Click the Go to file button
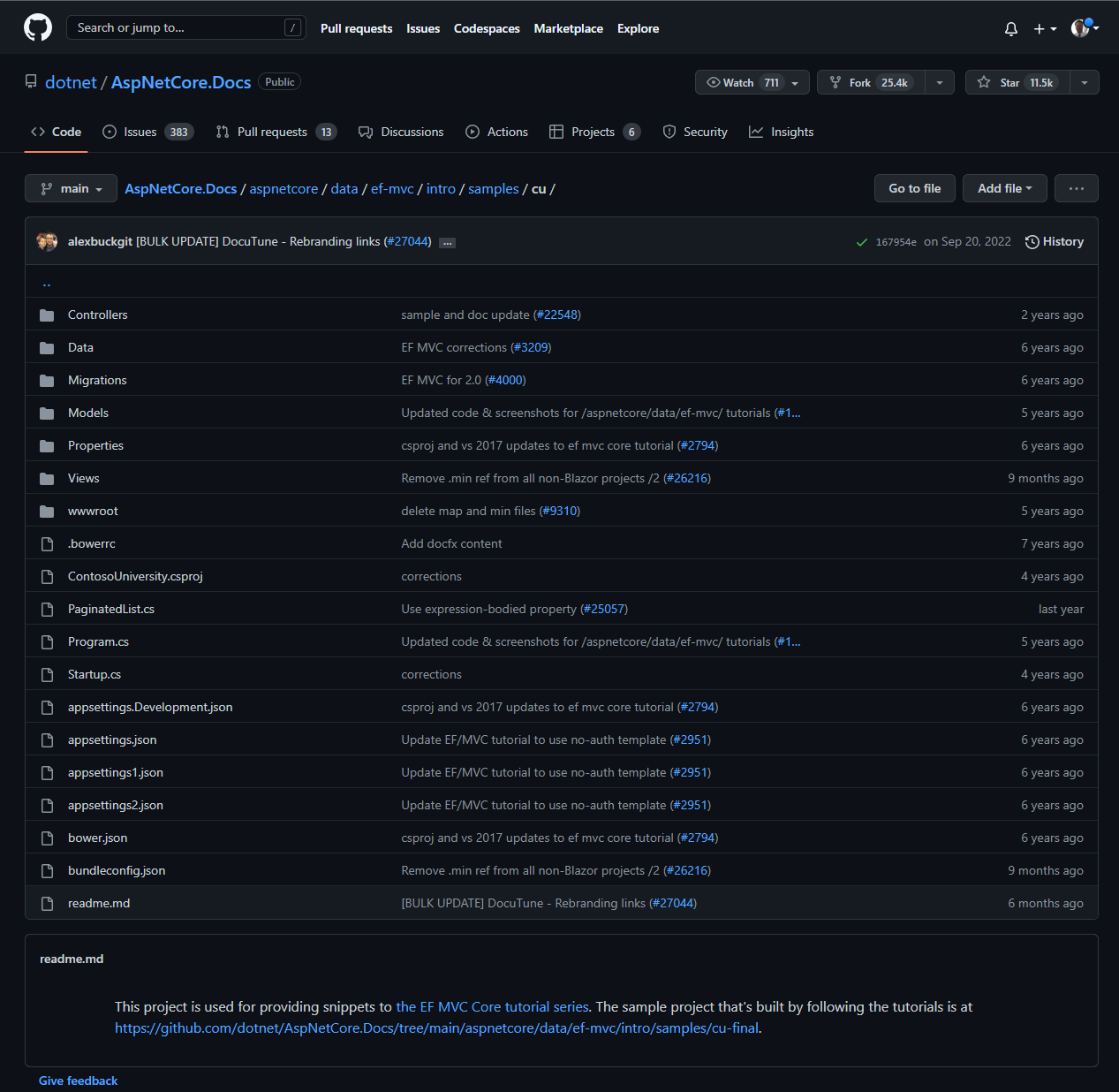 point(915,188)
